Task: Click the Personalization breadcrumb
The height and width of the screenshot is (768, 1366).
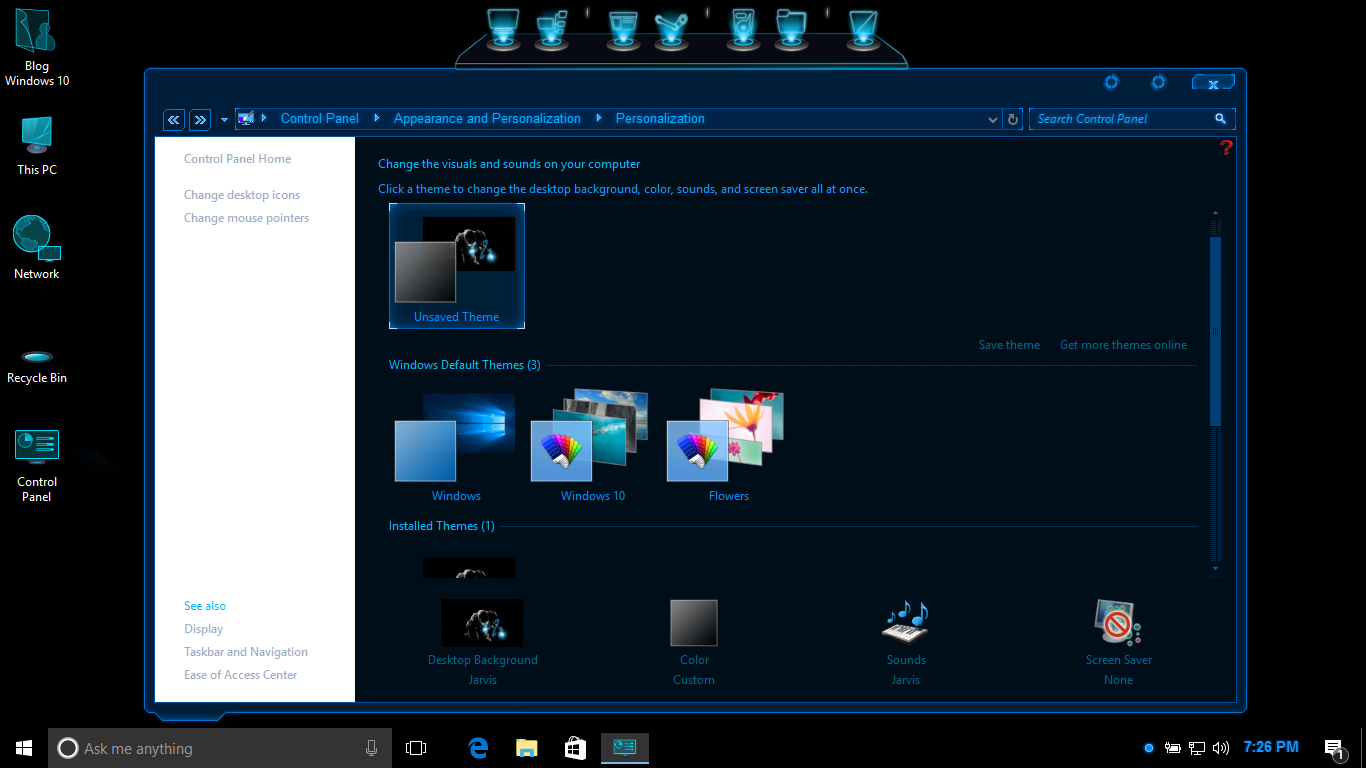Action: [660, 118]
